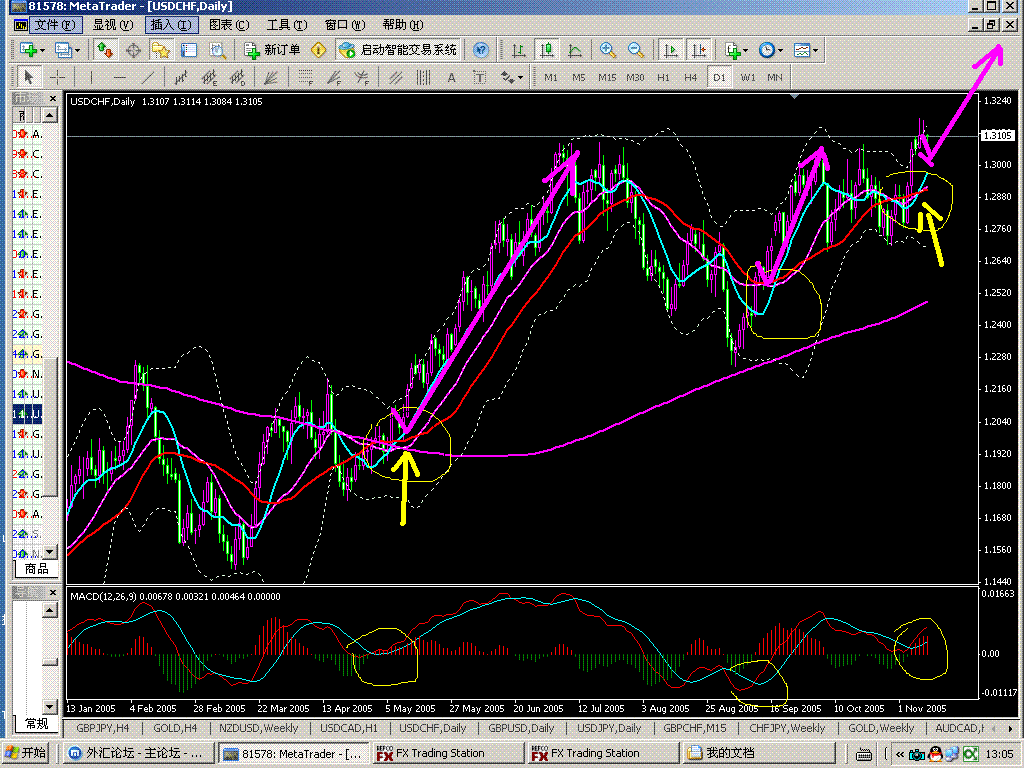The width and height of the screenshot is (1024, 768).
Task: Open the 图表 menu
Action: point(229,24)
